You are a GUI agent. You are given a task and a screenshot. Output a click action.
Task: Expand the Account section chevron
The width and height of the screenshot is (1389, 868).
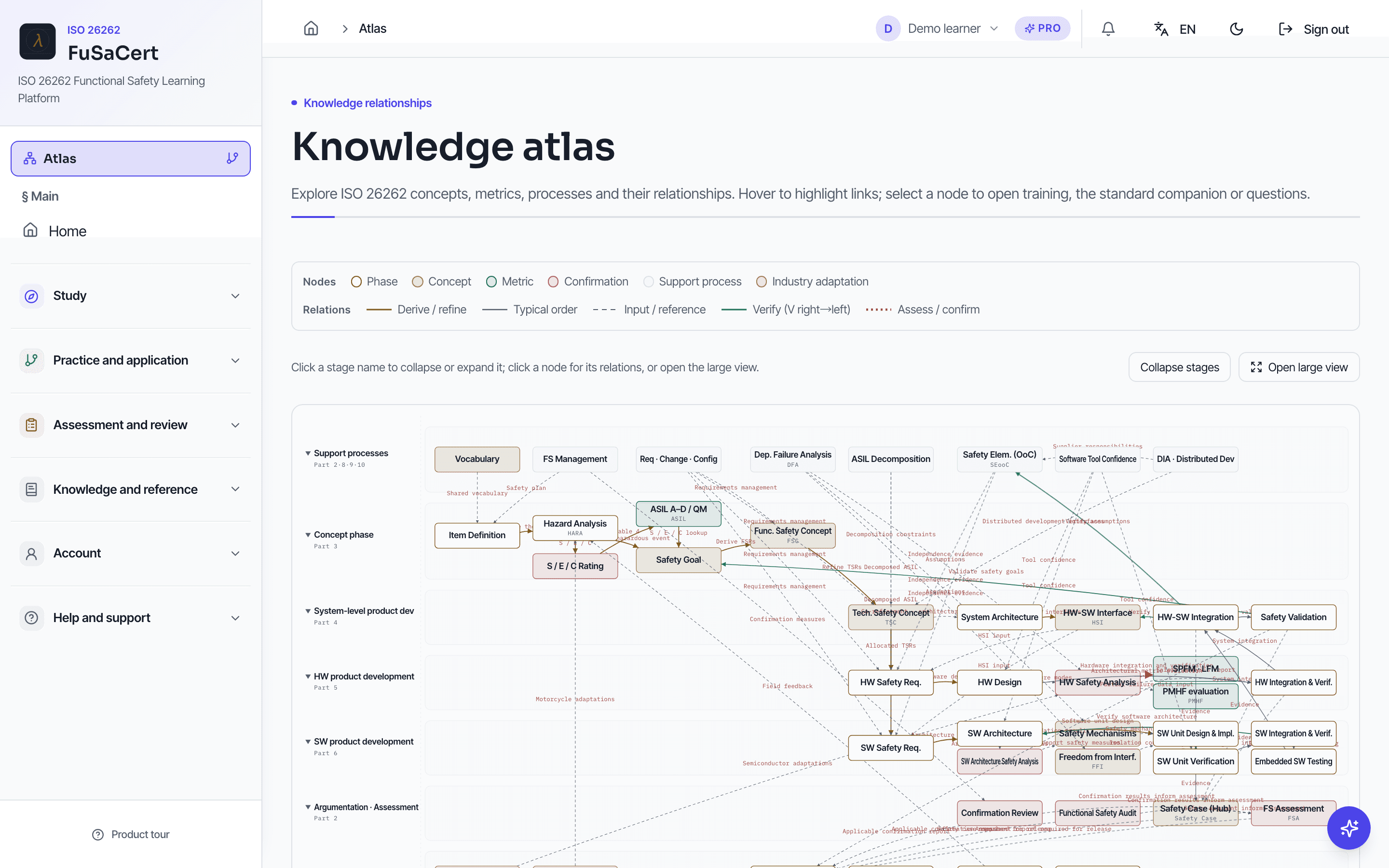point(235,554)
